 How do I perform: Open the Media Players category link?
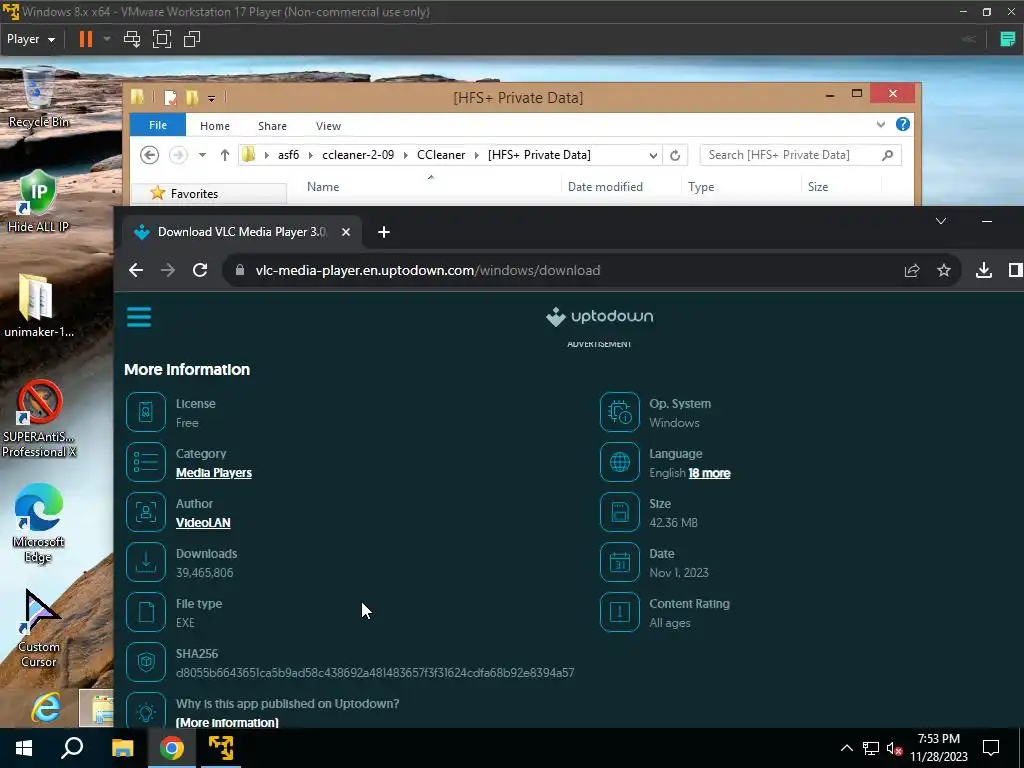214,473
